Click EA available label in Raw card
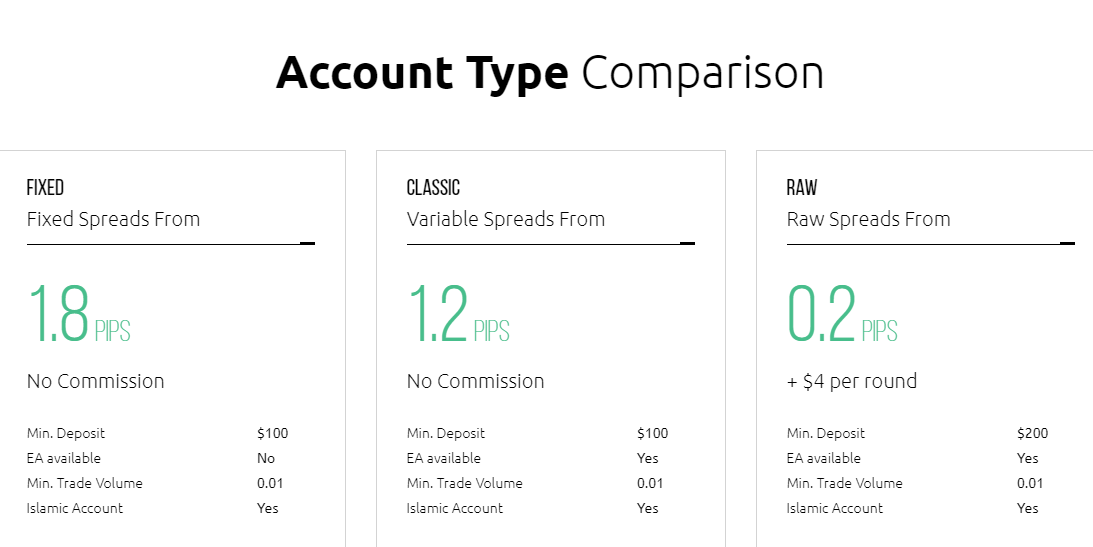The width and height of the screenshot is (1093, 547). [823, 458]
